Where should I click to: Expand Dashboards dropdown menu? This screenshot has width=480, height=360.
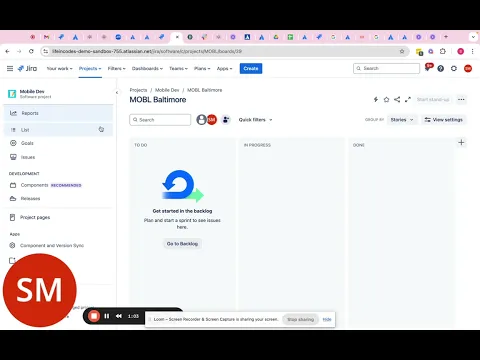pos(147,68)
